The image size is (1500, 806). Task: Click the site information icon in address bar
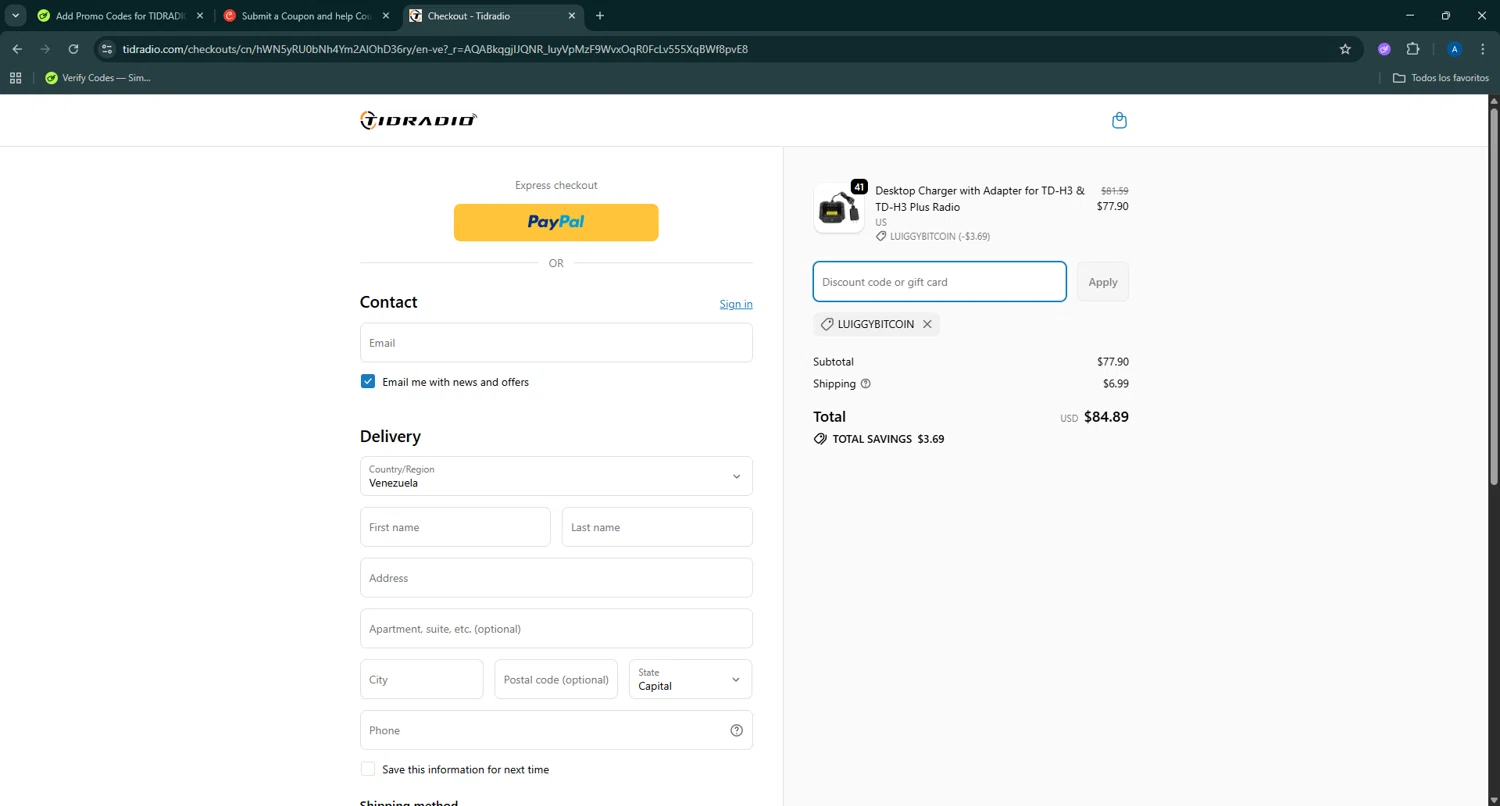point(108,49)
